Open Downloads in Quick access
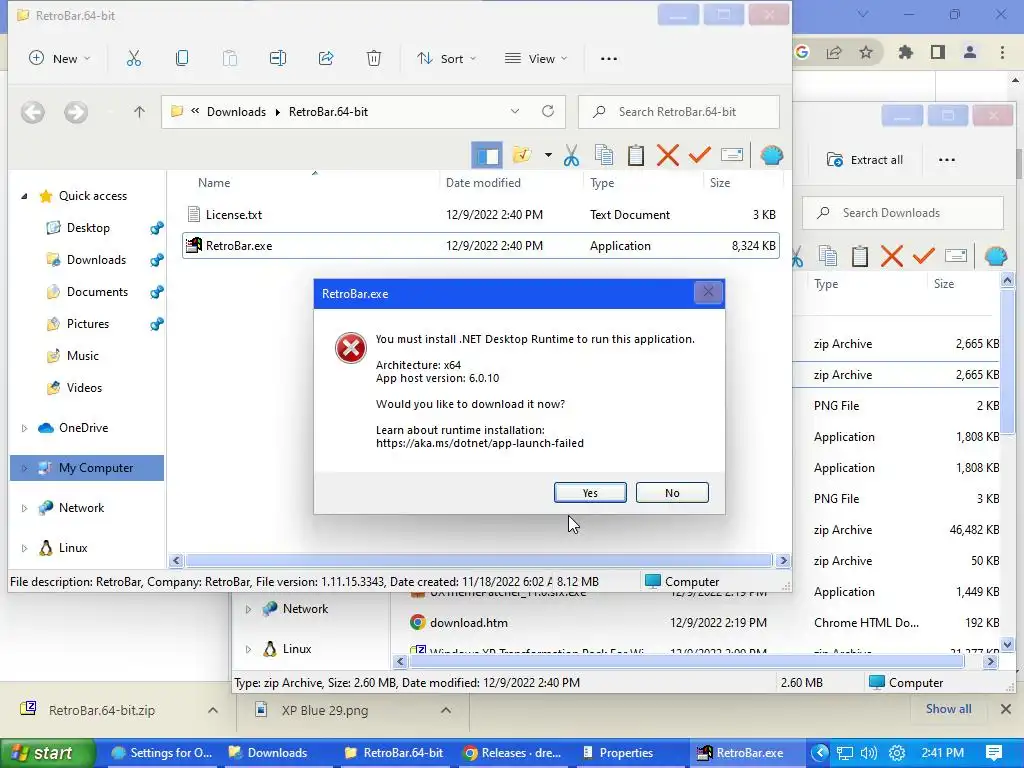 pos(96,260)
